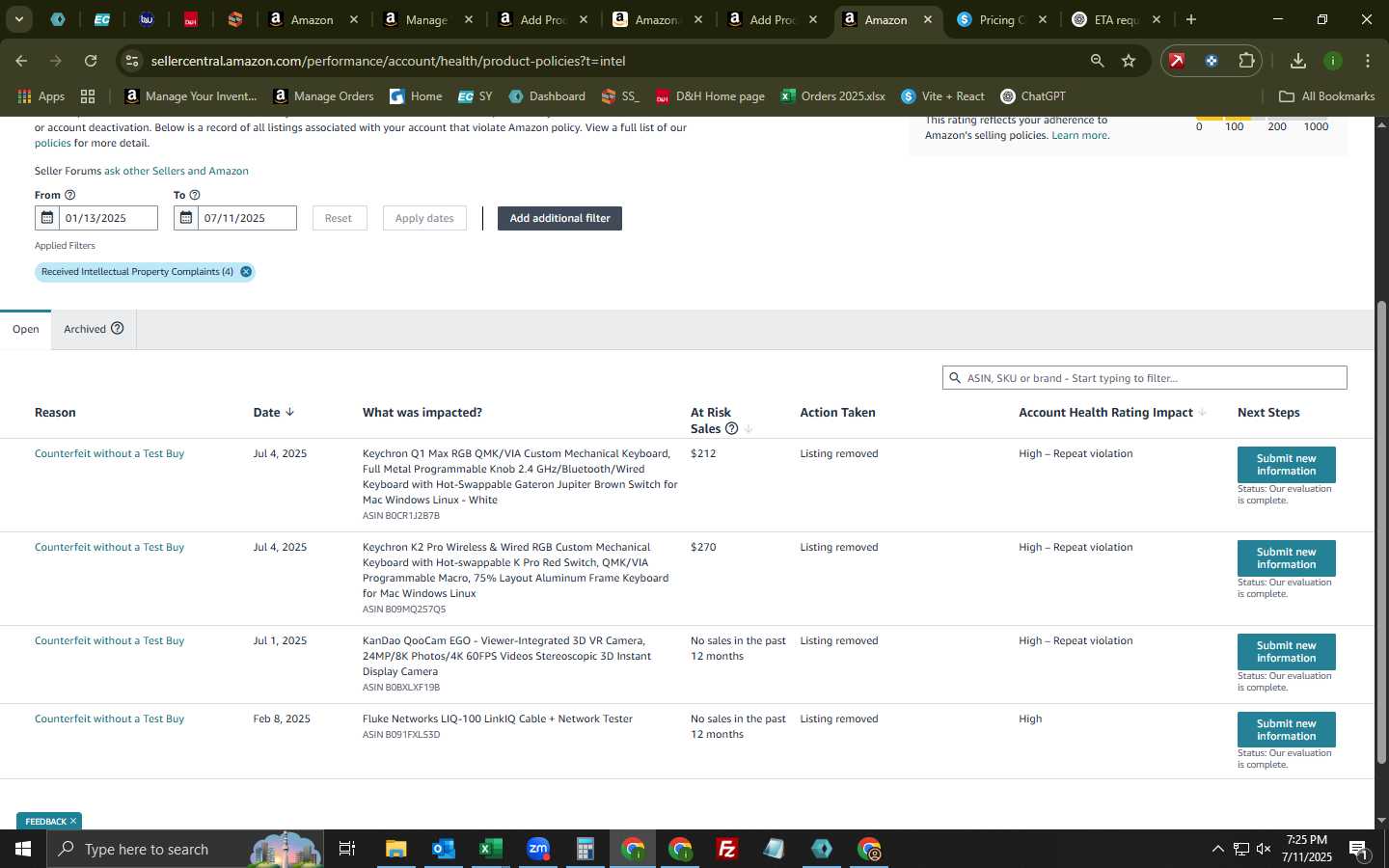
Task: Click the Archived tab help icon
Action: [x=117, y=329]
